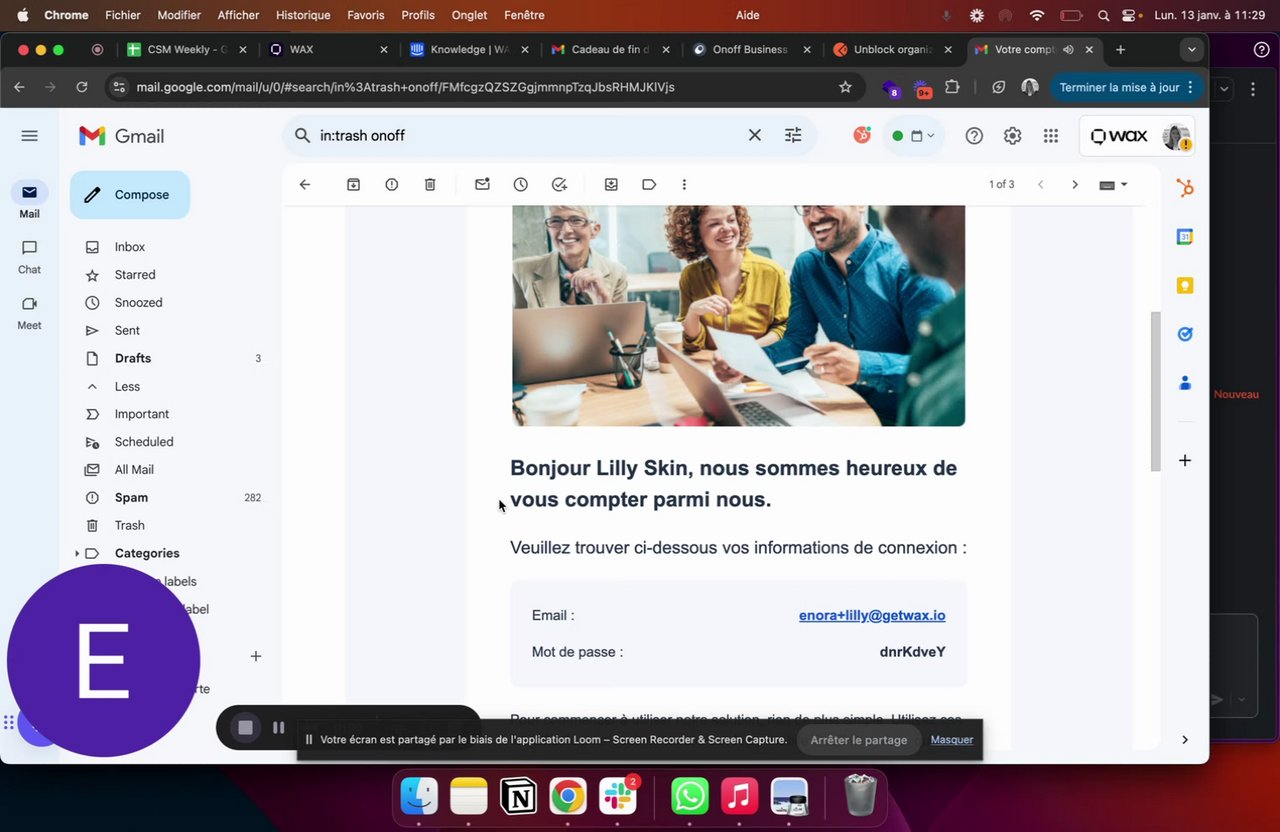This screenshot has height=832, width=1280.
Task: Switch to the Chat section
Action: tap(29, 256)
